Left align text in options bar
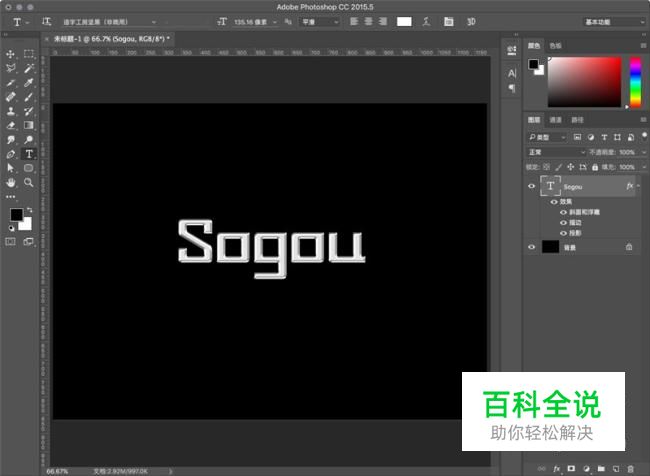The image size is (650, 476). (354, 22)
